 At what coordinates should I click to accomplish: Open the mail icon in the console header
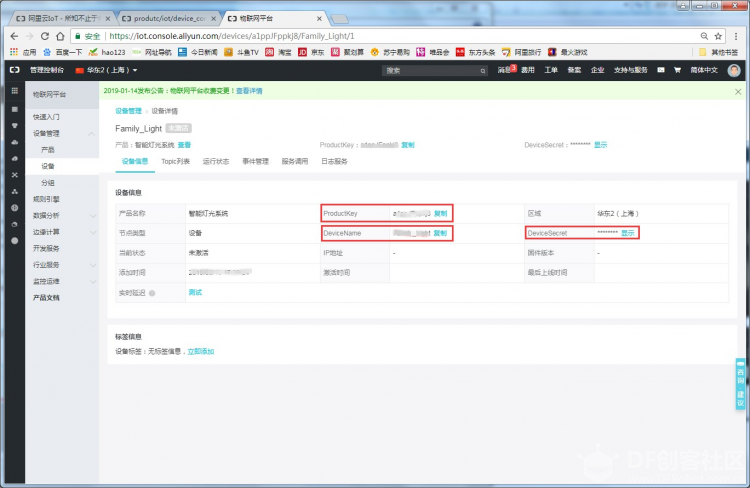coord(661,70)
